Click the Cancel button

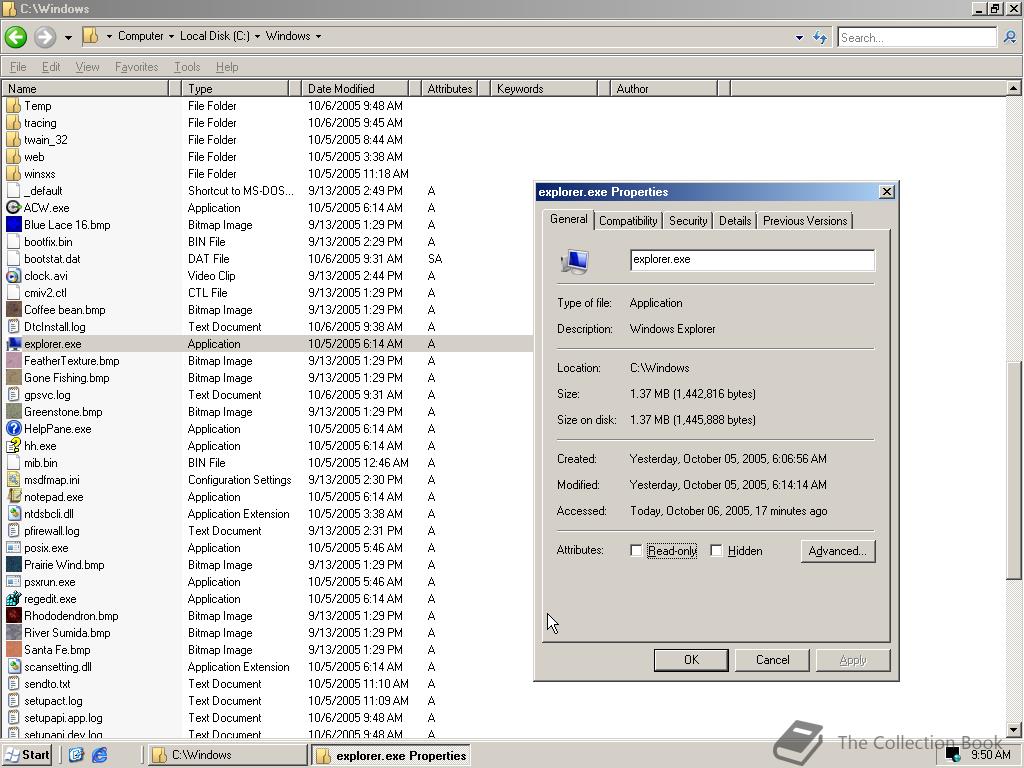[773, 660]
